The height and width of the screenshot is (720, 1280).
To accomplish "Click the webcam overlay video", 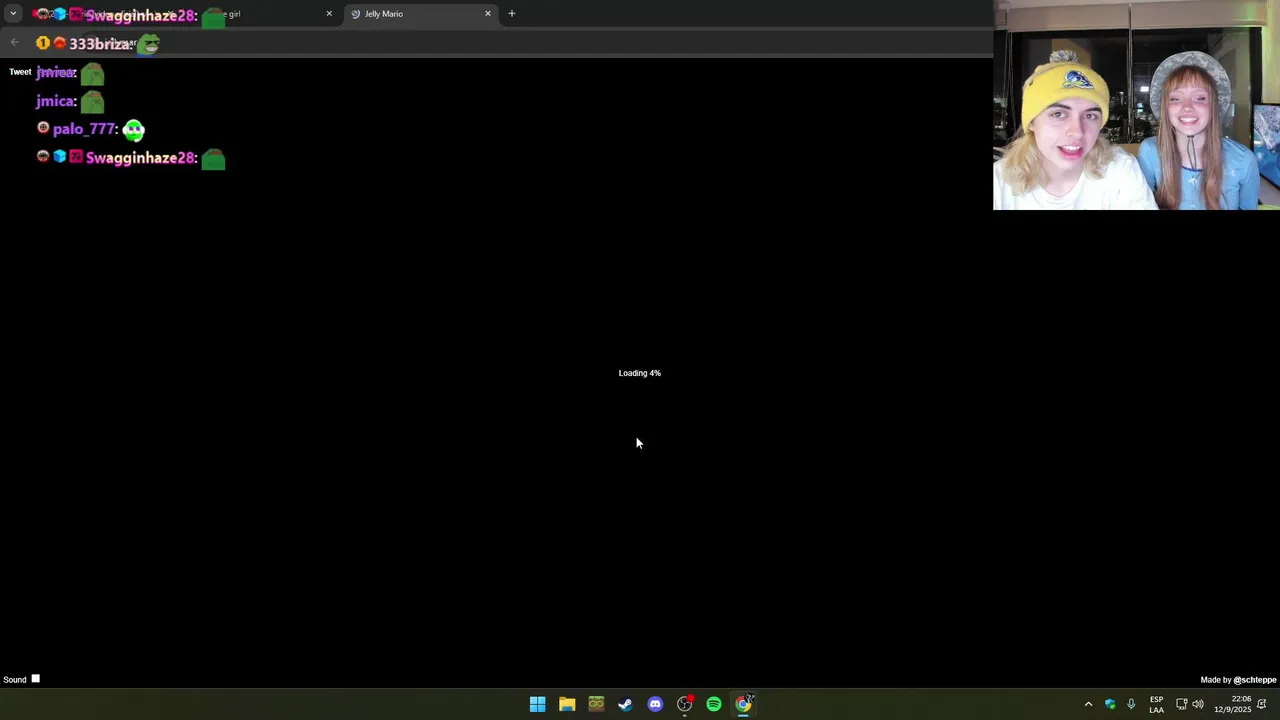I will pyautogui.click(x=1136, y=105).
